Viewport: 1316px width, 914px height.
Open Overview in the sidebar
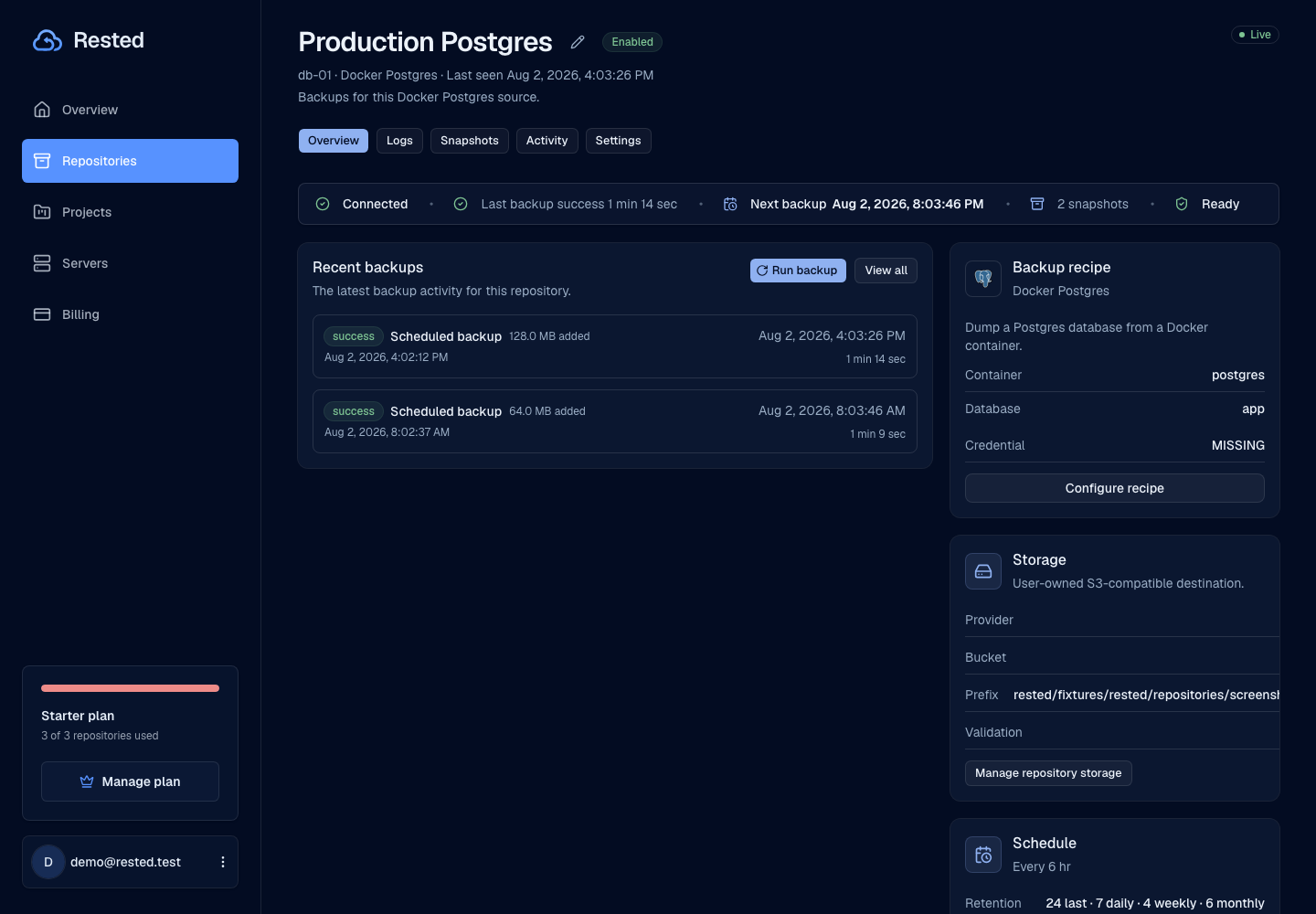coord(130,110)
